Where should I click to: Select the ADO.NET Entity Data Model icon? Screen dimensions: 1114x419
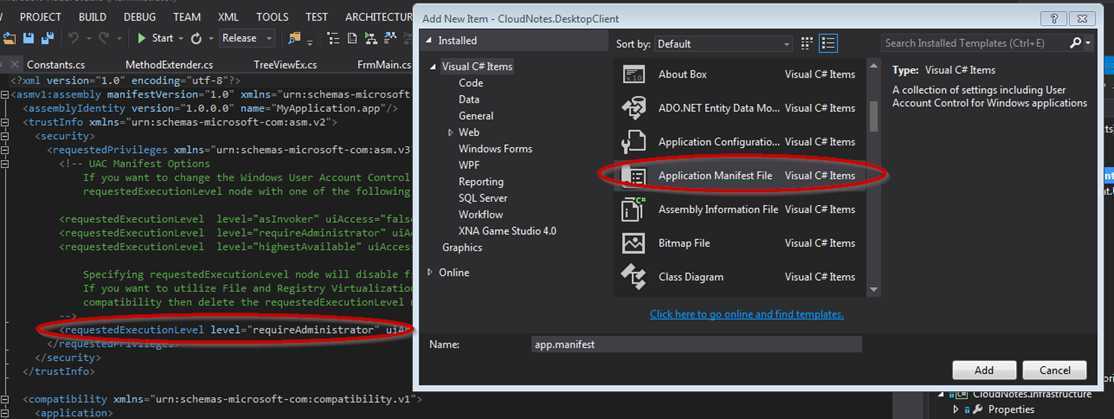tap(633, 108)
